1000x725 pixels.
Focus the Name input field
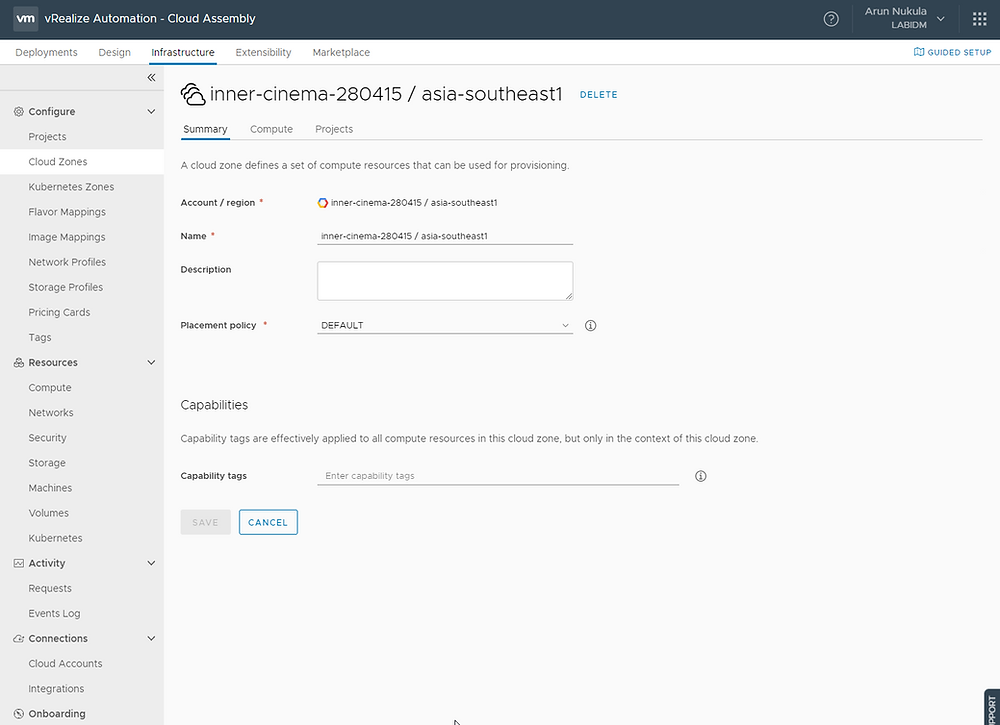pyautogui.click(x=445, y=237)
